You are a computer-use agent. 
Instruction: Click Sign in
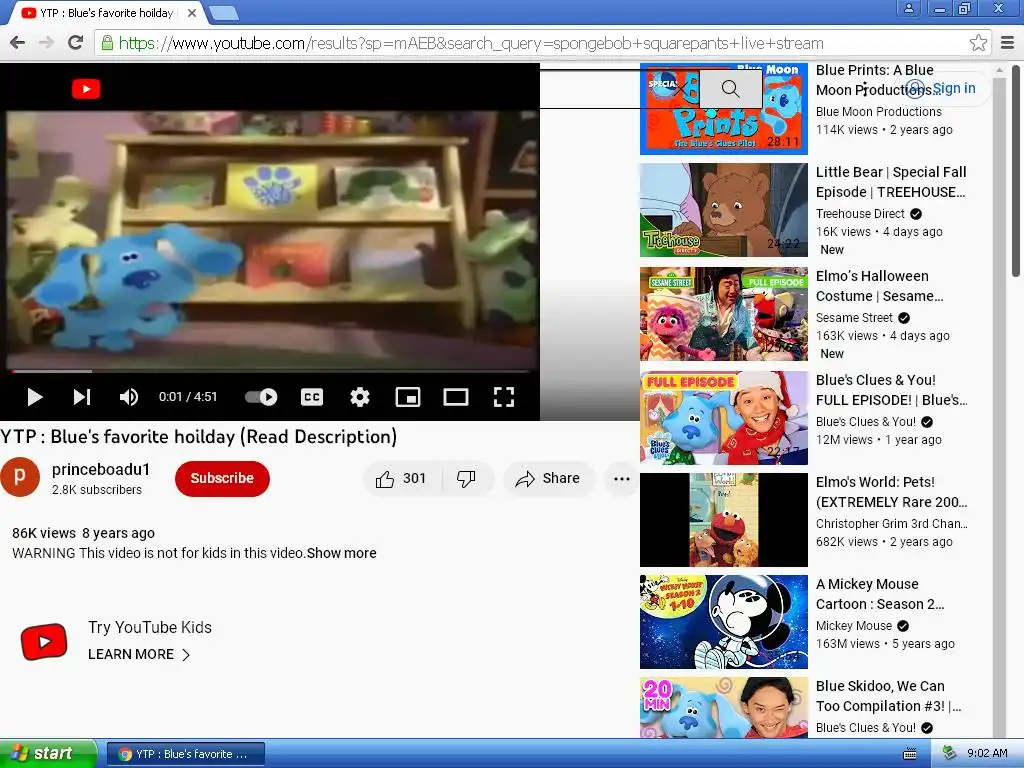[x=953, y=88]
